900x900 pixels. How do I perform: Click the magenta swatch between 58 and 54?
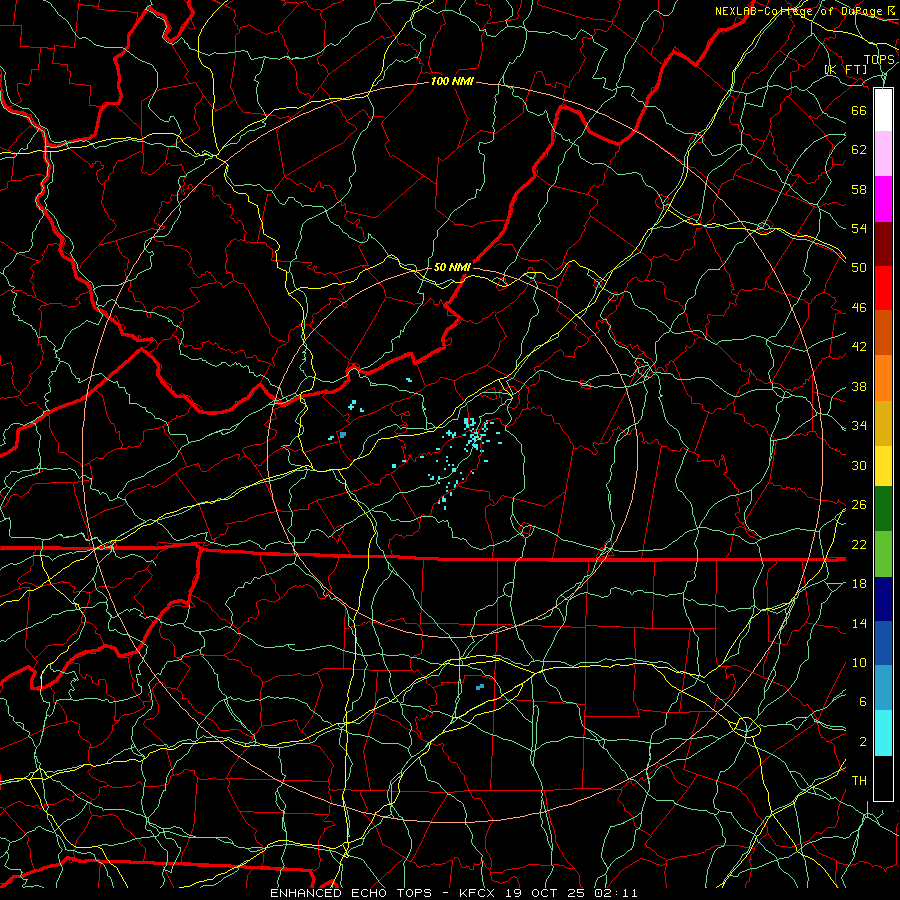[x=883, y=199]
